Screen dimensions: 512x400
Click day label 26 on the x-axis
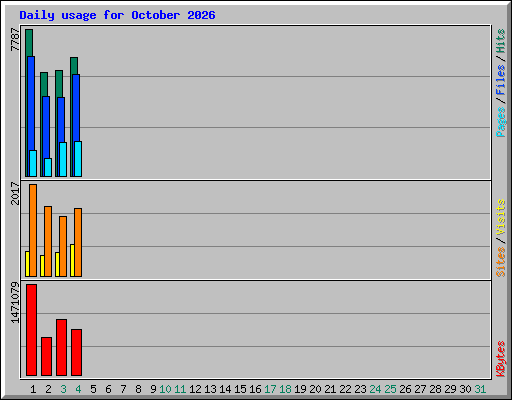coord(405,389)
